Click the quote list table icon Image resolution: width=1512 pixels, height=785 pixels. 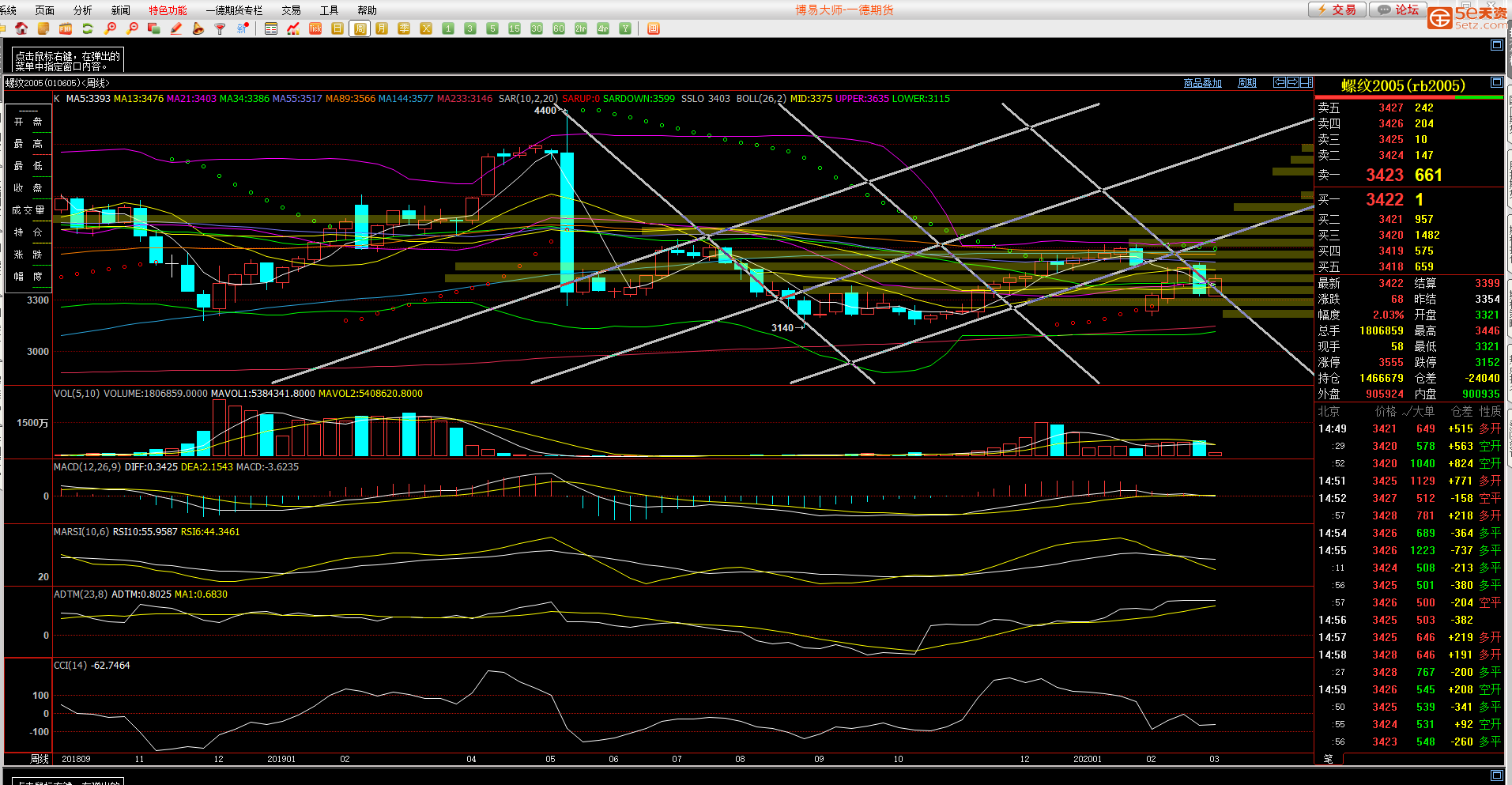(x=271, y=28)
